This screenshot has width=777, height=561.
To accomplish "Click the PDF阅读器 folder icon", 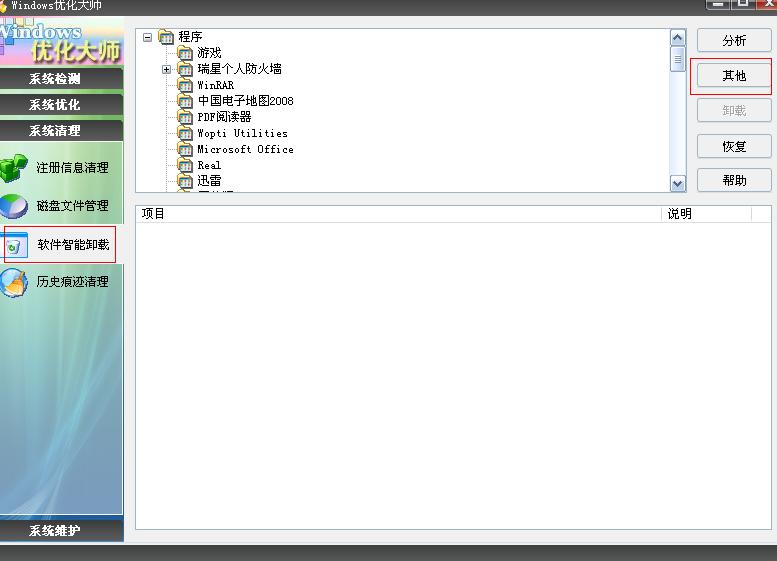I will 185,117.
